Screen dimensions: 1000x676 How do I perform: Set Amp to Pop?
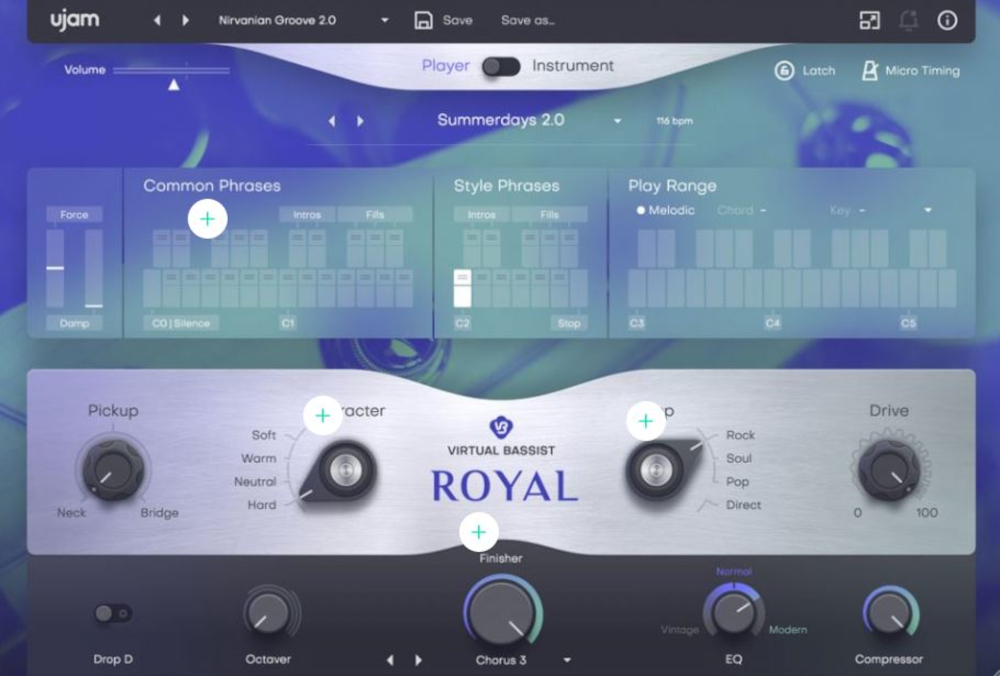click(737, 481)
